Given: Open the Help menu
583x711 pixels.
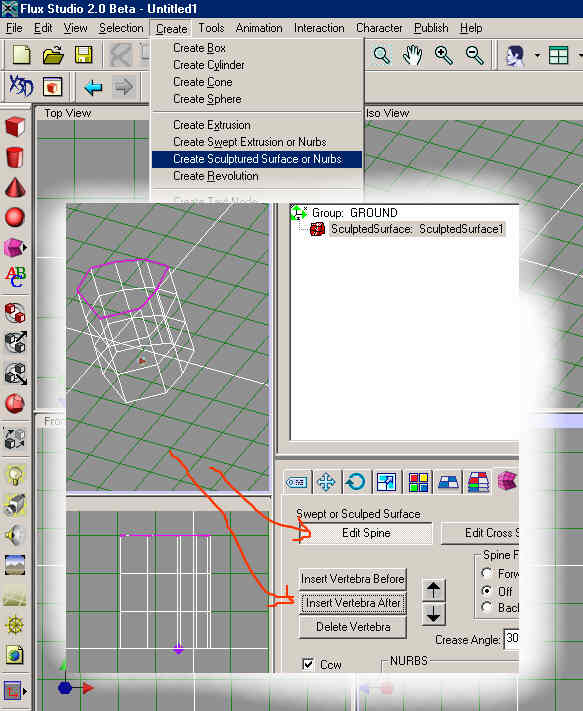Looking at the screenshot, I should [x=471, y=28].
